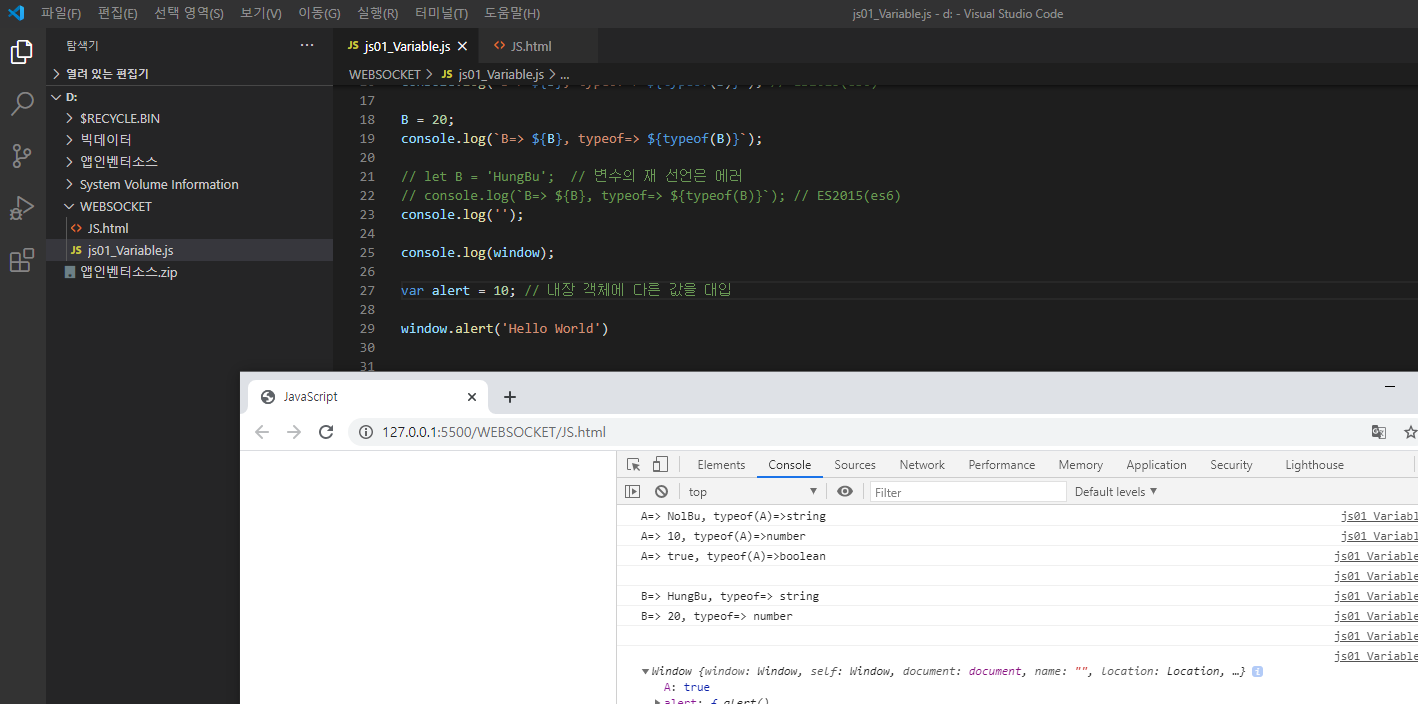Image resolution: width=1418 pixels, height=704 pixels.
Task: Open the Source Control view
Action: click(22, 156)
